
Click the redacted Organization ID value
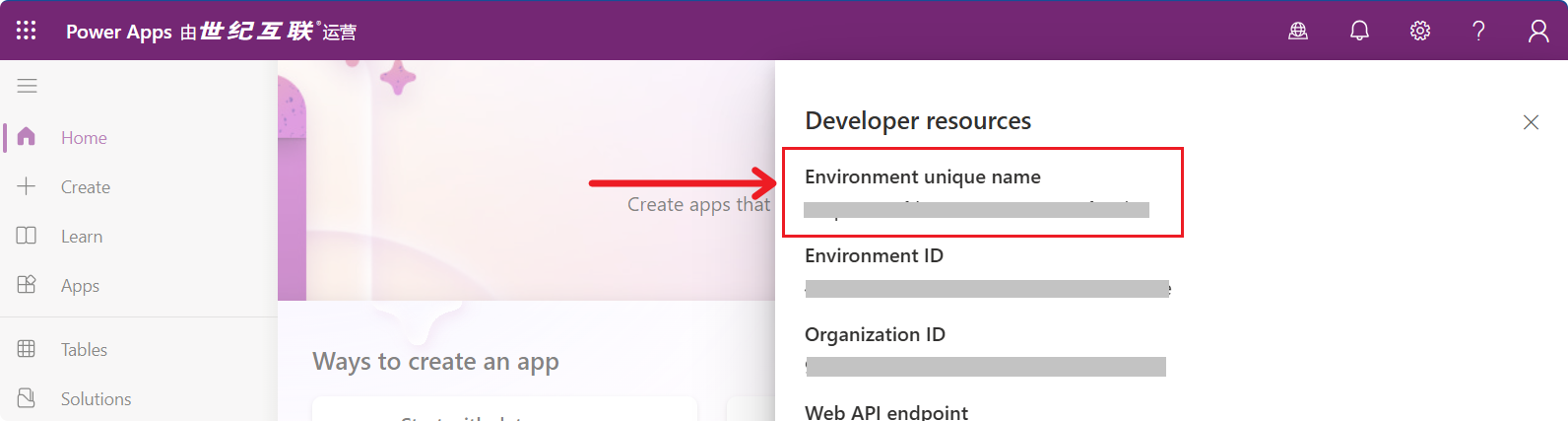985,367
